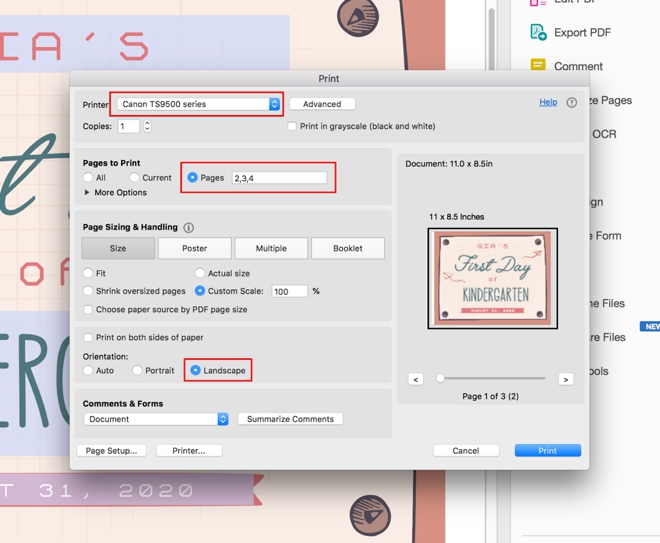Cancel the Print dialog
This screenshot has height=543, width=660.
click(466, 451)
